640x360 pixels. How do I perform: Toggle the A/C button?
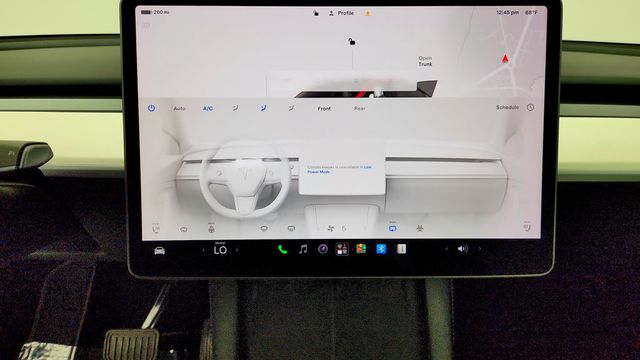tap(208, 109)
